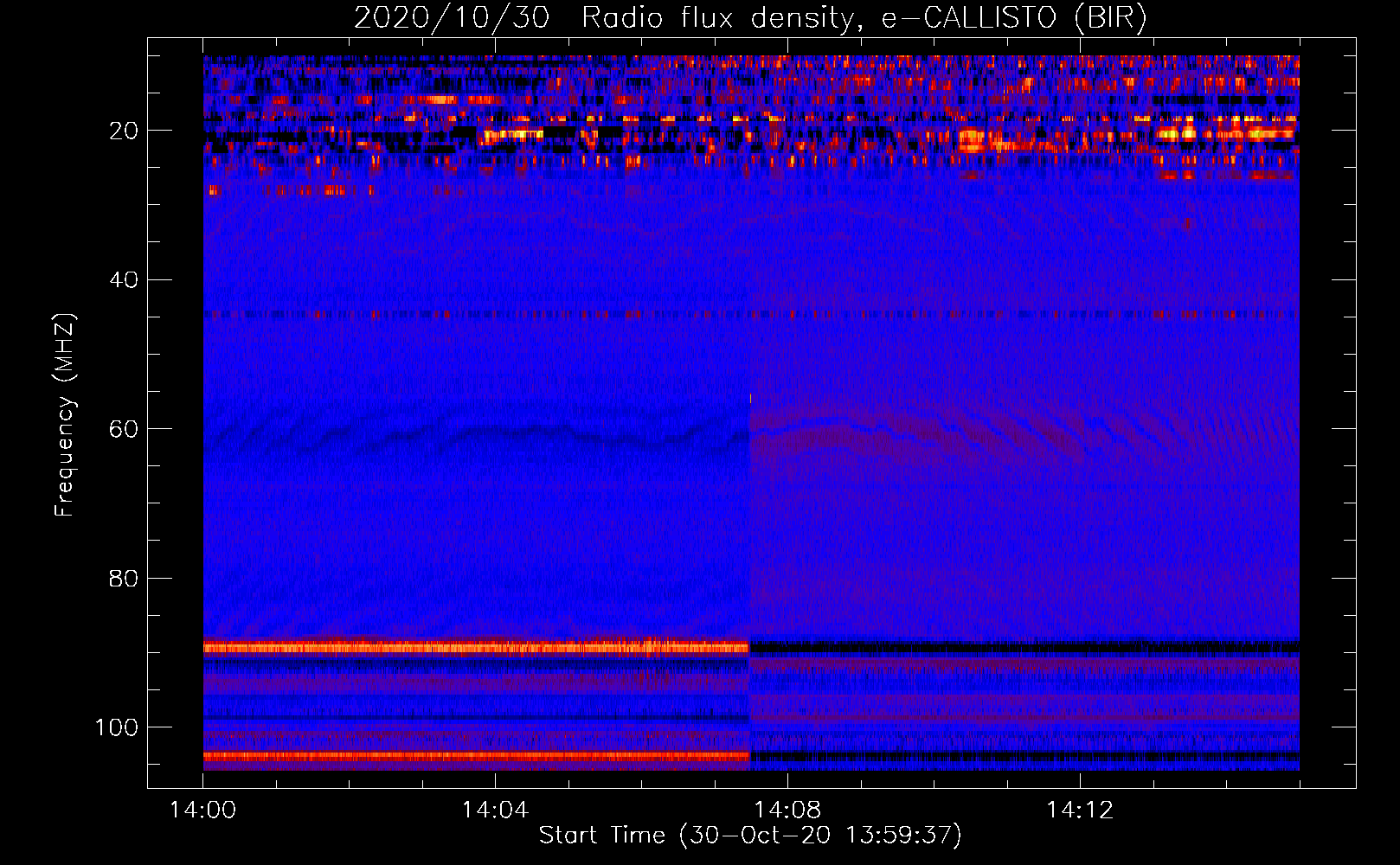
Task: Click the 14:04 time tick label
Action: point(495,810)
